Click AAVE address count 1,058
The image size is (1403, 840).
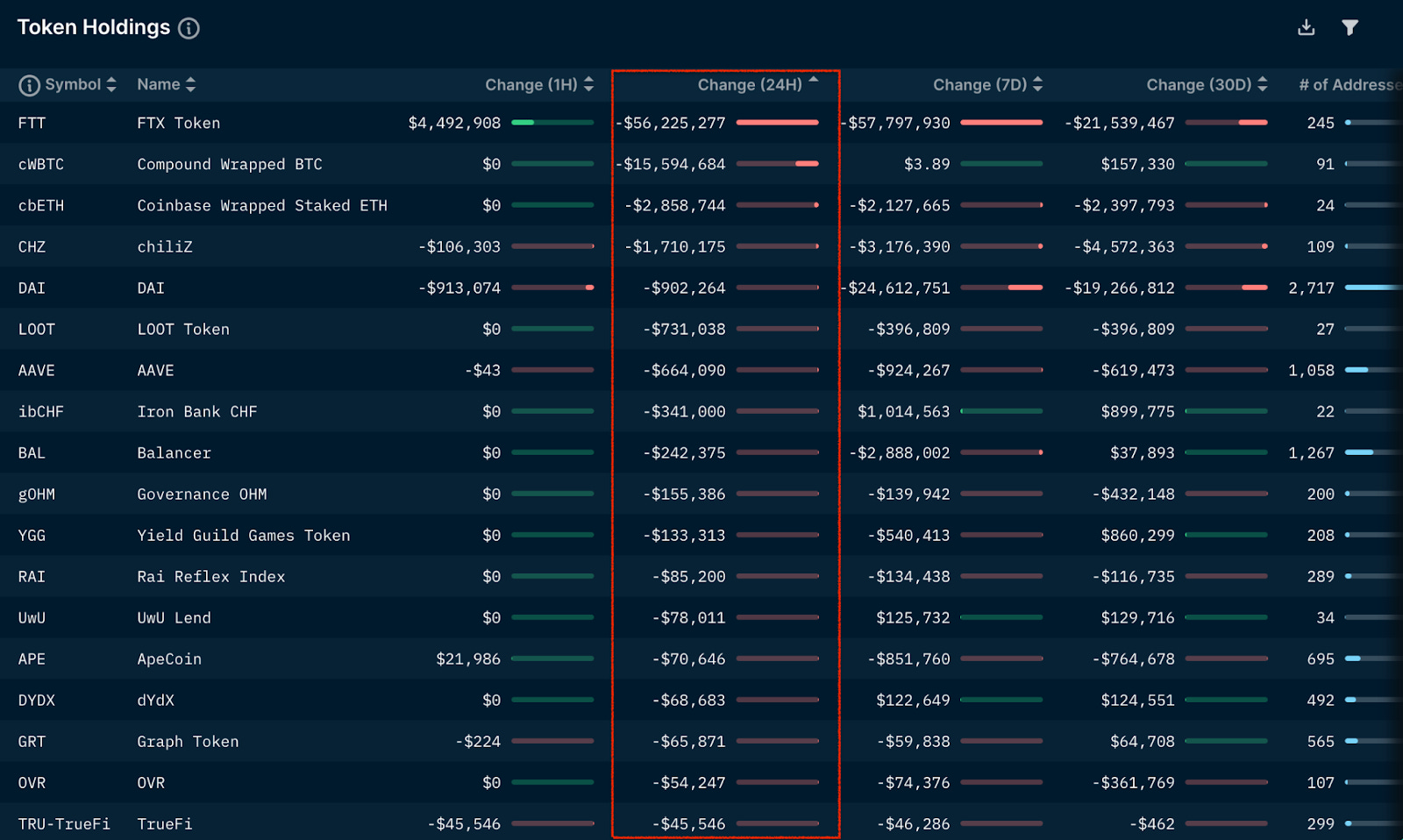[x=1311, y=370]
